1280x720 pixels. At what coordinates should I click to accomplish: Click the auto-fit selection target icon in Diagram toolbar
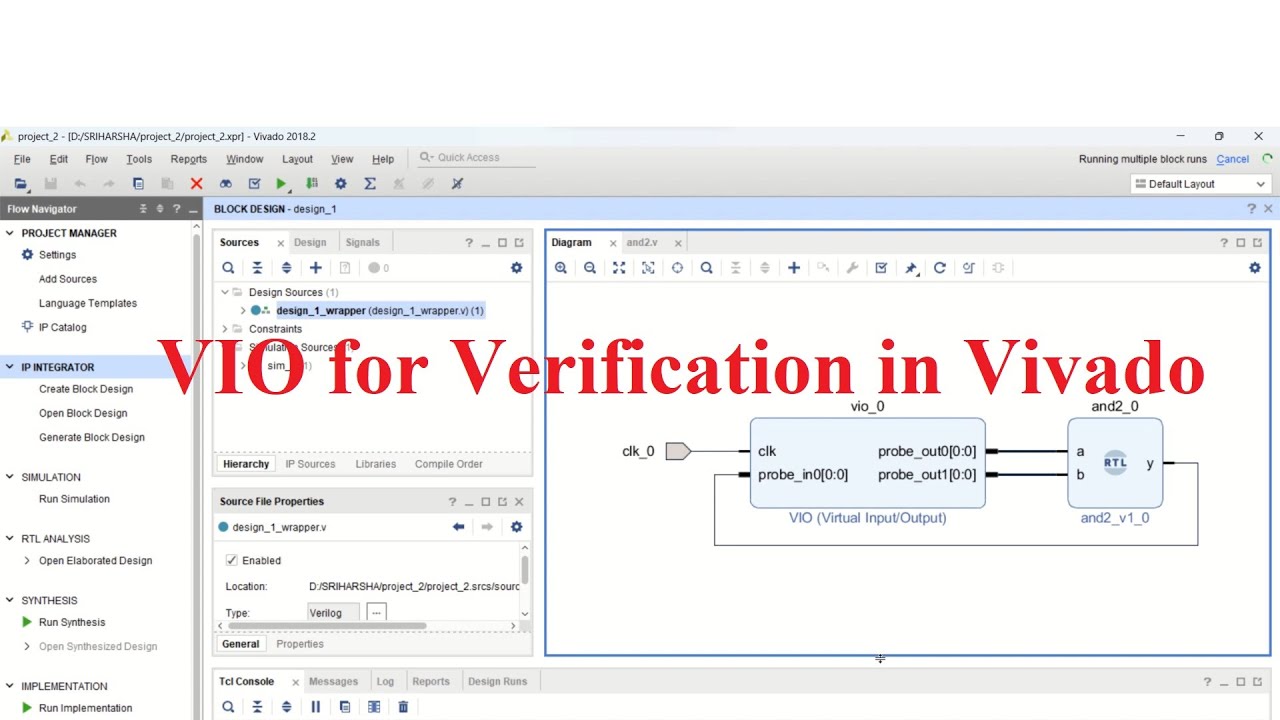click(677, 268)
